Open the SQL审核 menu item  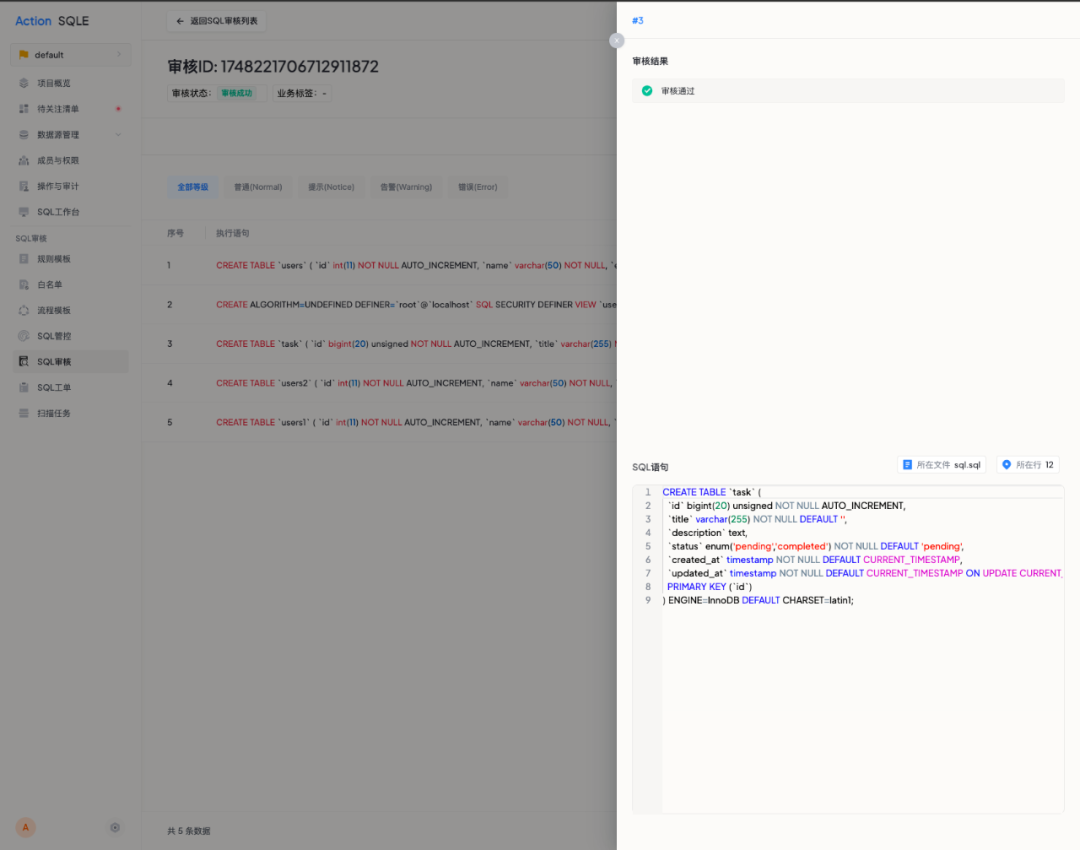(x=70, y=362)
